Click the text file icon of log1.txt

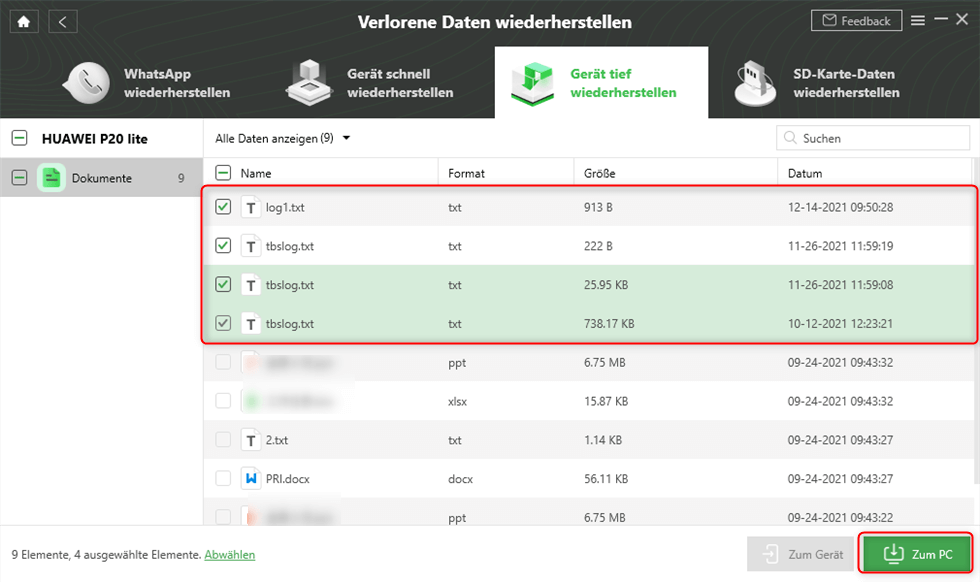(251, 208)
